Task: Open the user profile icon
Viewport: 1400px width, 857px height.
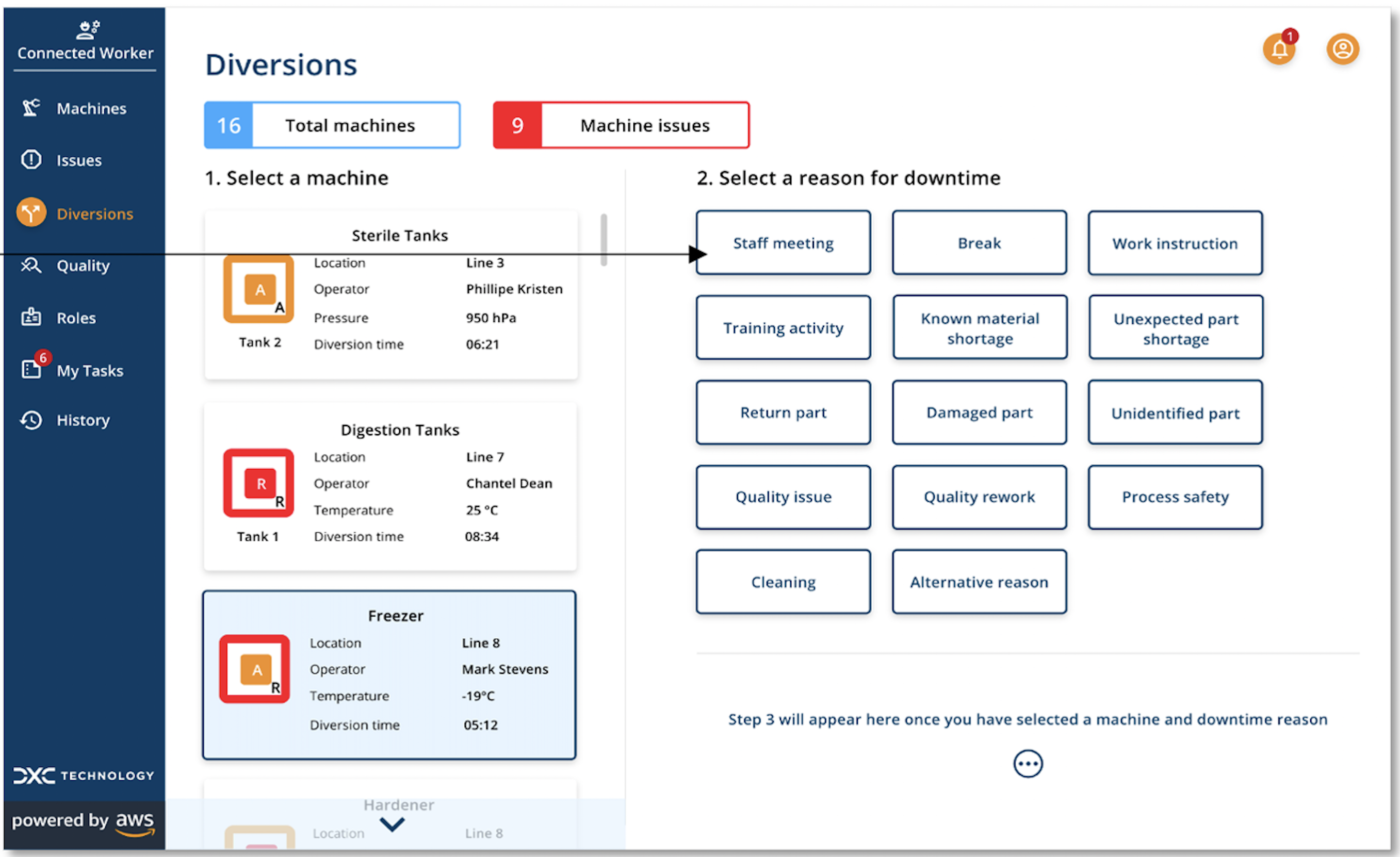Action: pyautogui.click(x=1342, y=50)
